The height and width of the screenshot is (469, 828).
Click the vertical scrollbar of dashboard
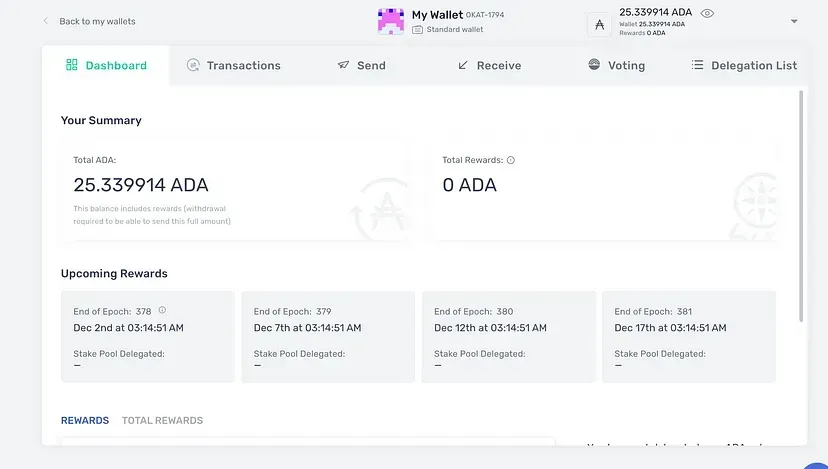click(x=801, y=206)
